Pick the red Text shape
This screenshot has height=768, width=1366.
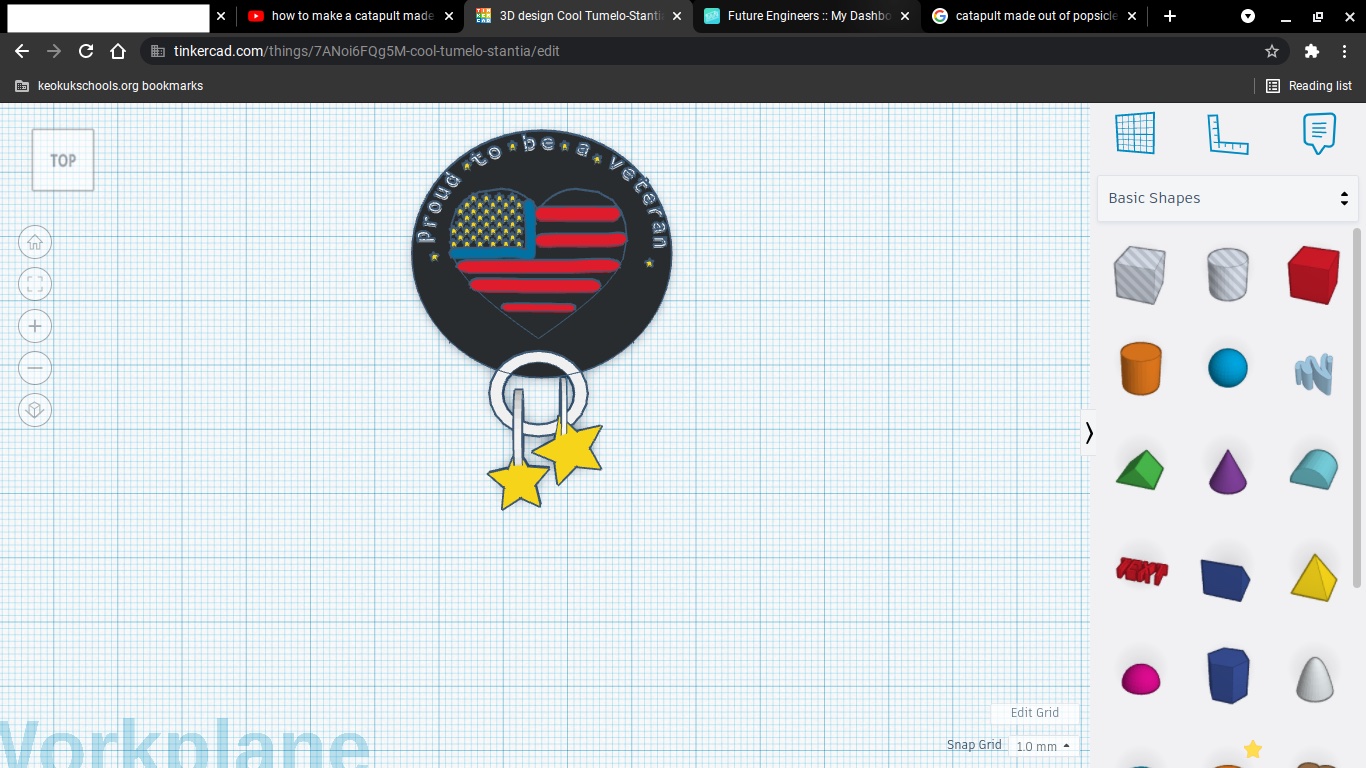coord(1141,571)
